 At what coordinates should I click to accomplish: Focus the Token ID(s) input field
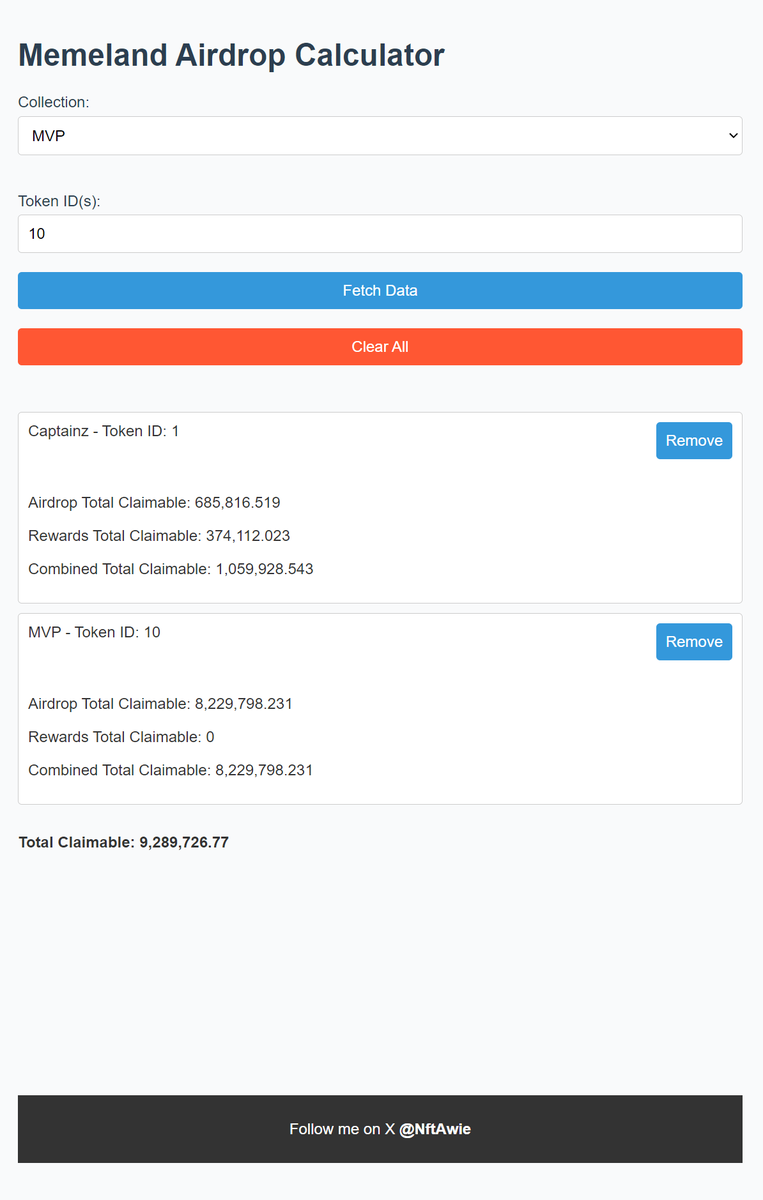tap(380, 234)
